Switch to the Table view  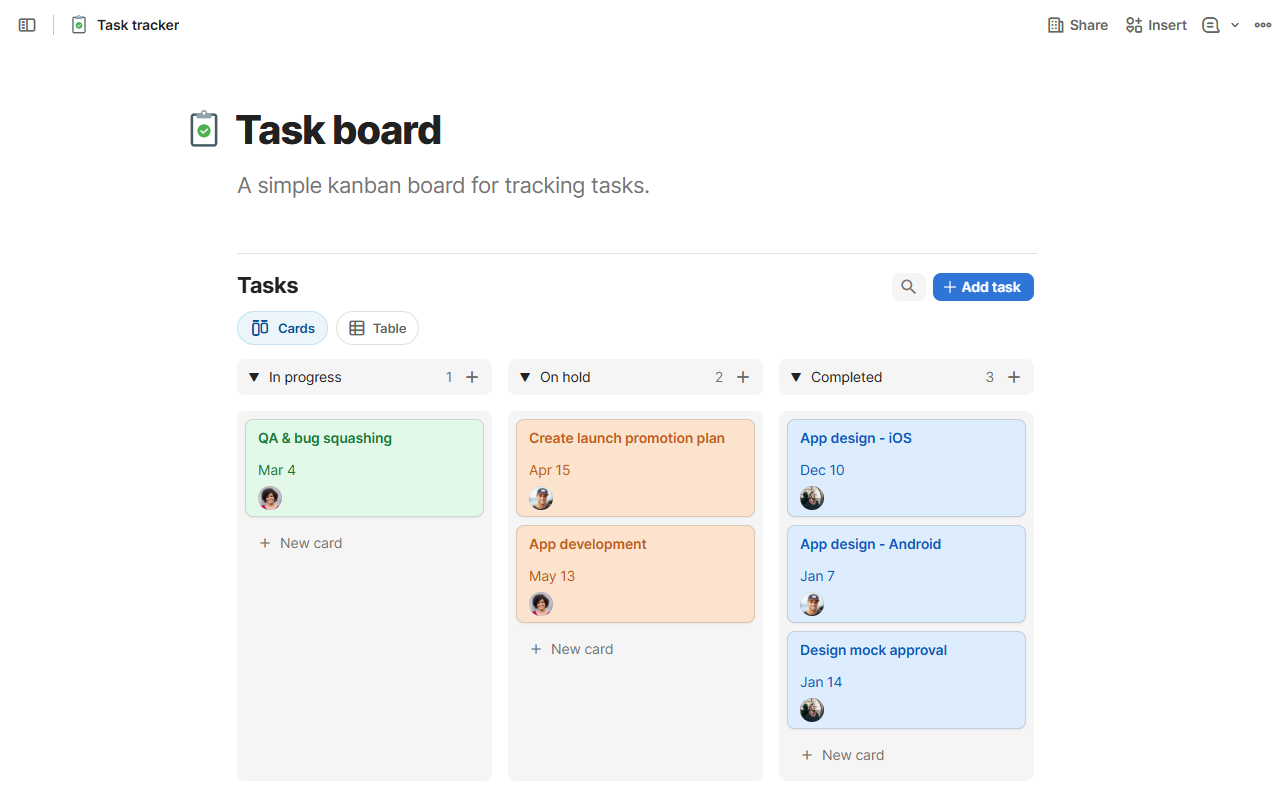click(x=377, y=328)
